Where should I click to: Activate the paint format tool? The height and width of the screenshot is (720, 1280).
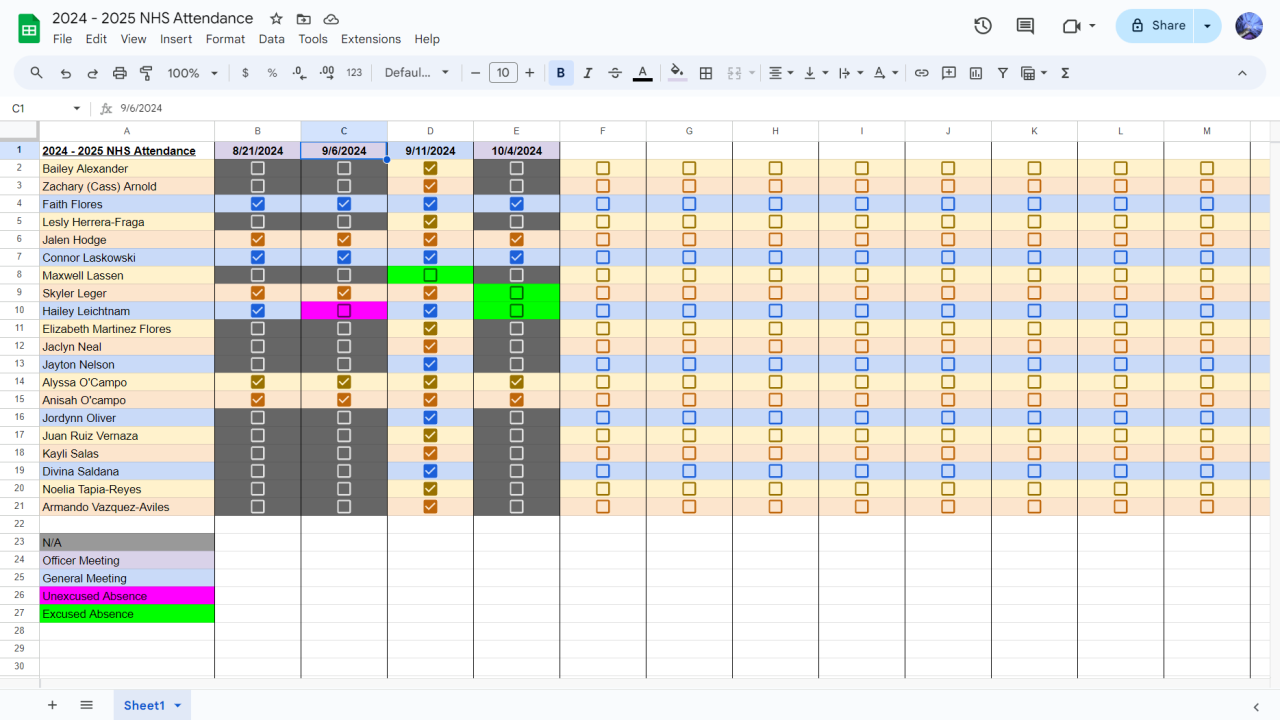click(x=147, y=73)
